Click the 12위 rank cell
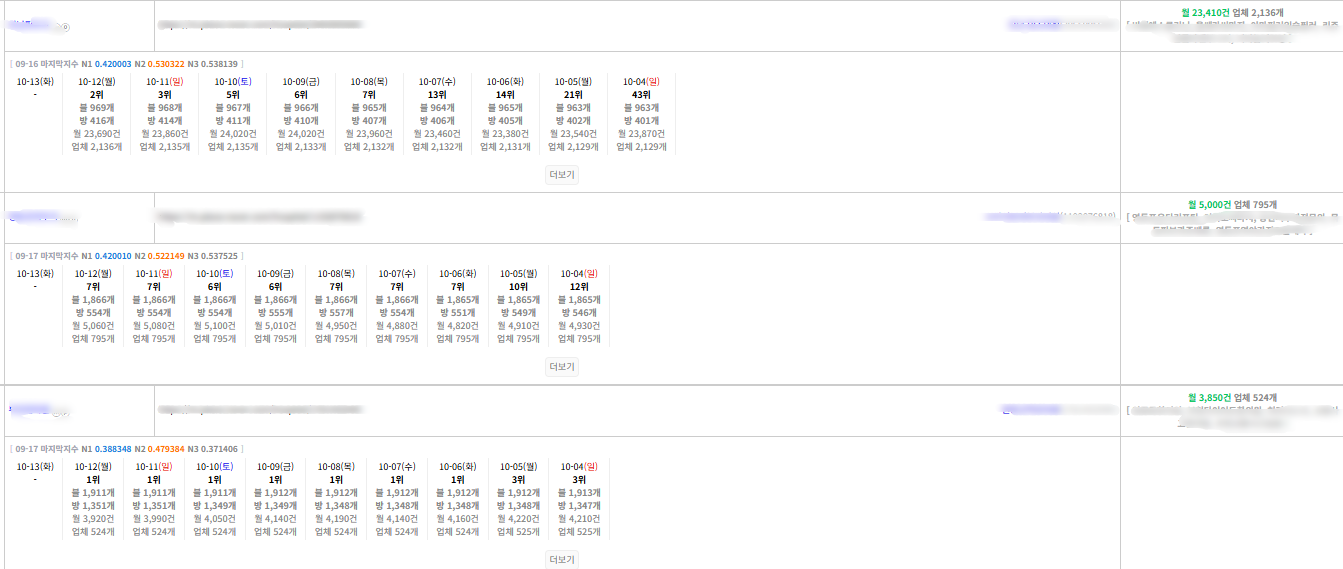Image resolution: width=1343 pixels, height=569 pixels. [579, 287]
